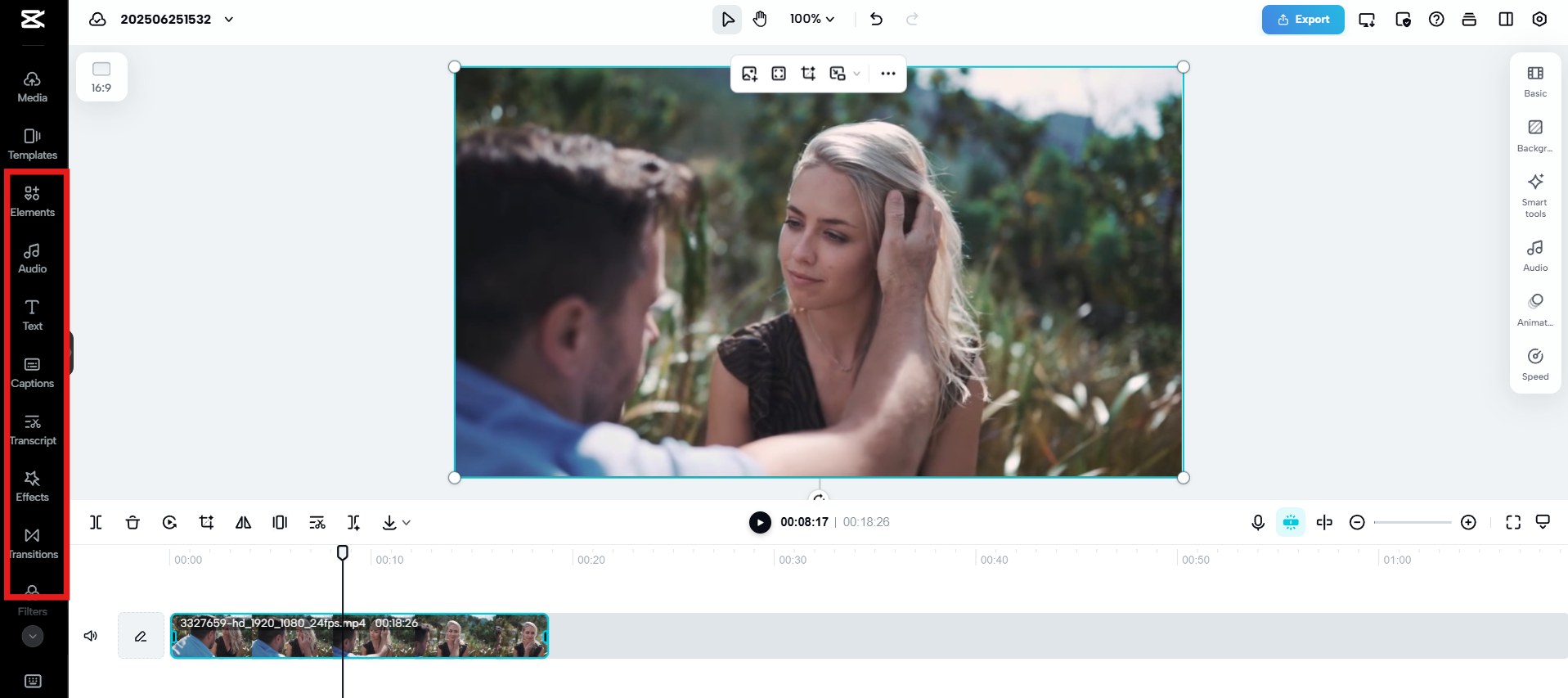The height and width of the screenshot is (698, 1568).
Task: Open the Speed settings panel
Action: [1534, 364]
